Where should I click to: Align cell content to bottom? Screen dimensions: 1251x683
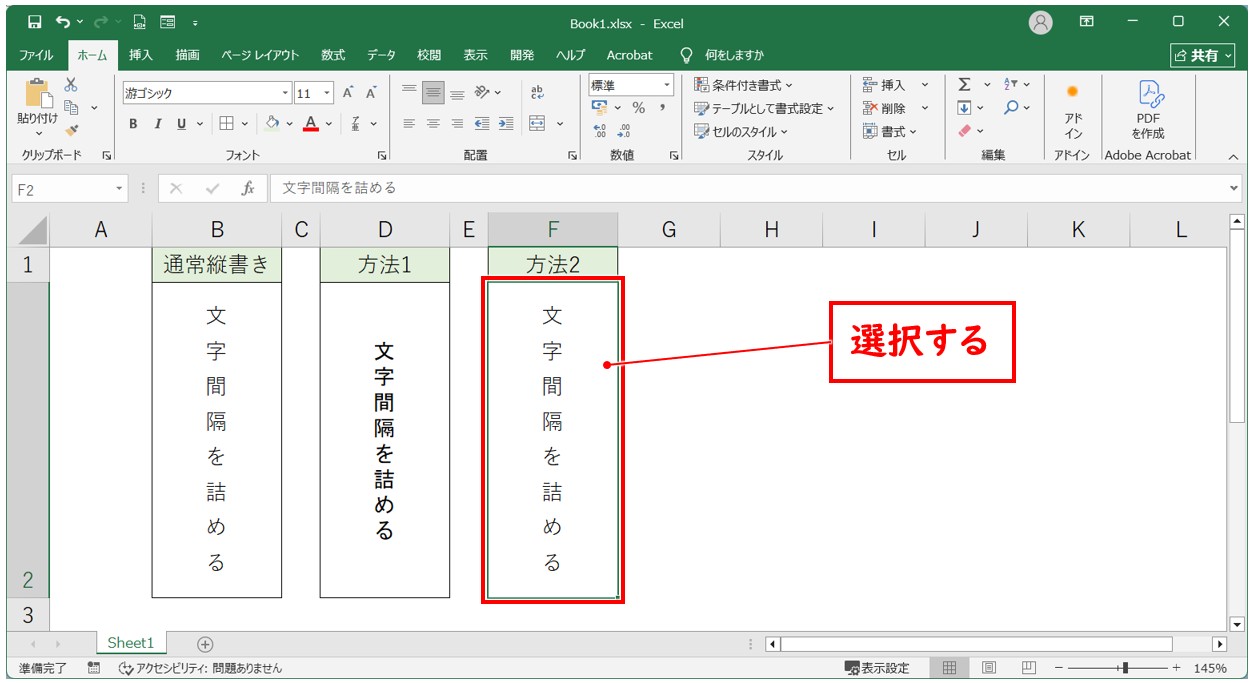(457, 93)
